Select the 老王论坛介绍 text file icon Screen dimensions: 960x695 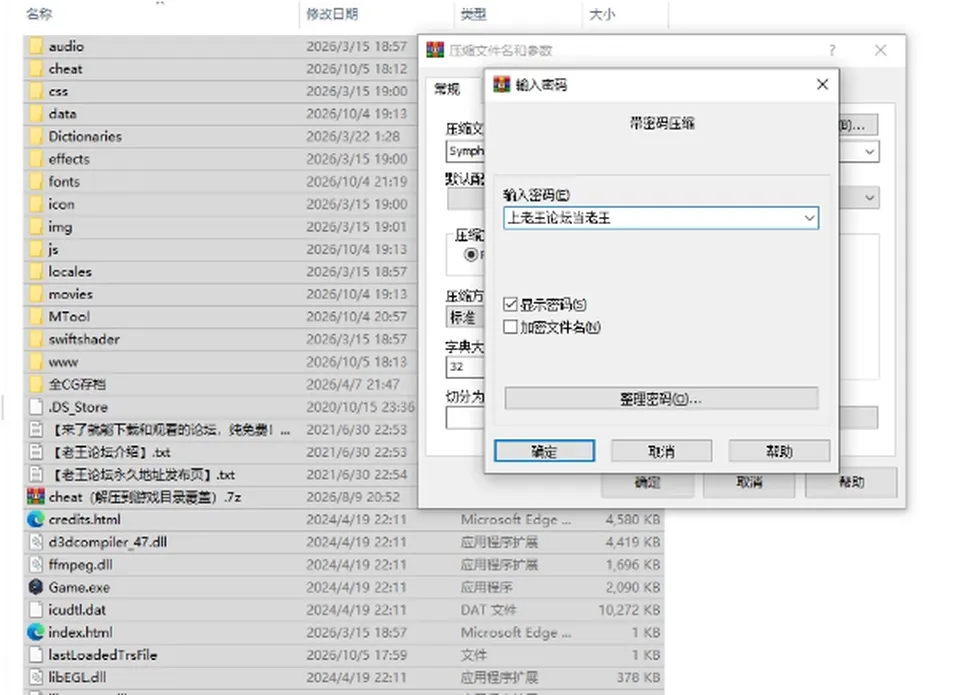pyautogui.click(x=36, y=452)
